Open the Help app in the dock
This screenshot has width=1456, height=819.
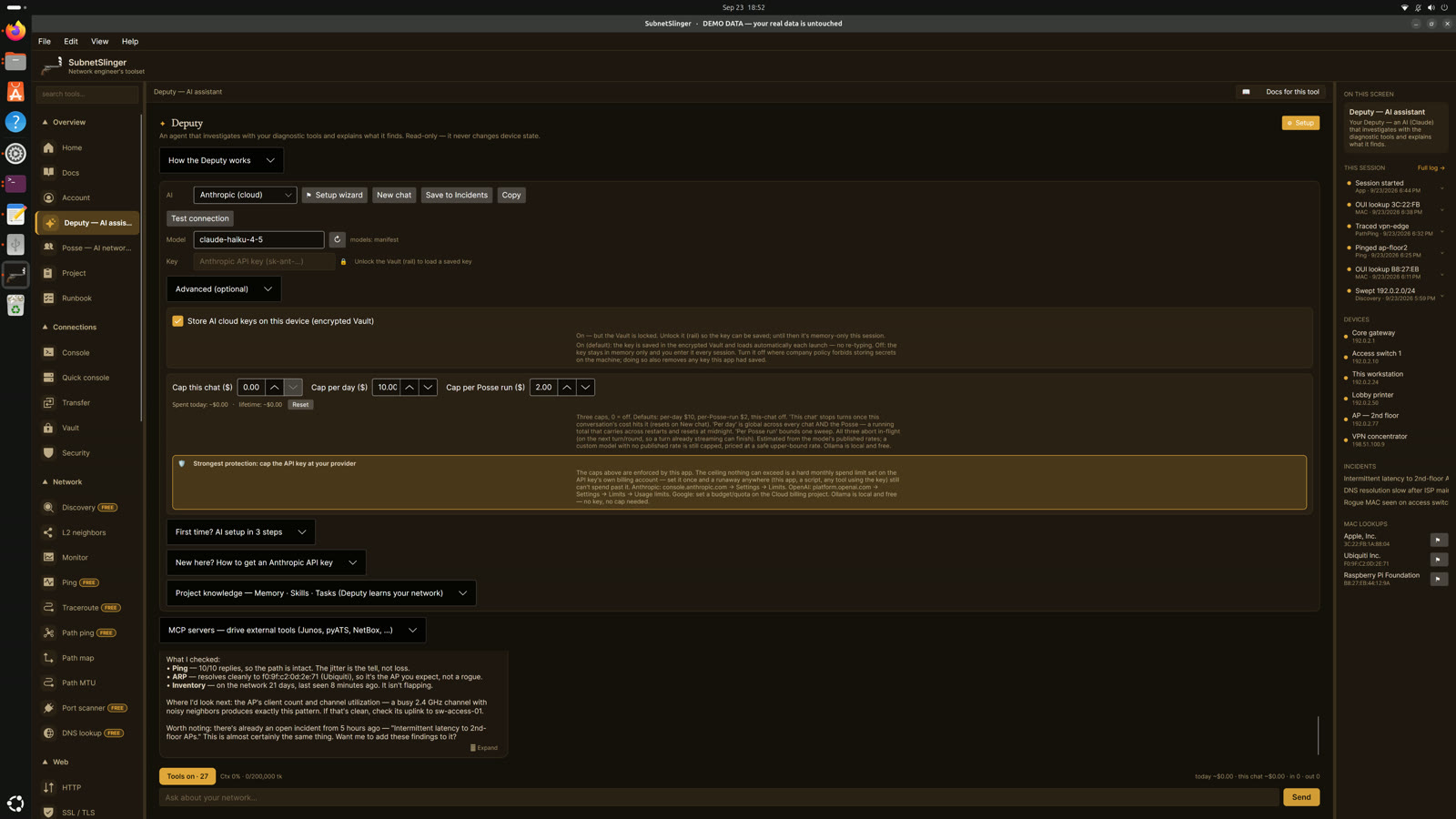click(x=15, y=122)
